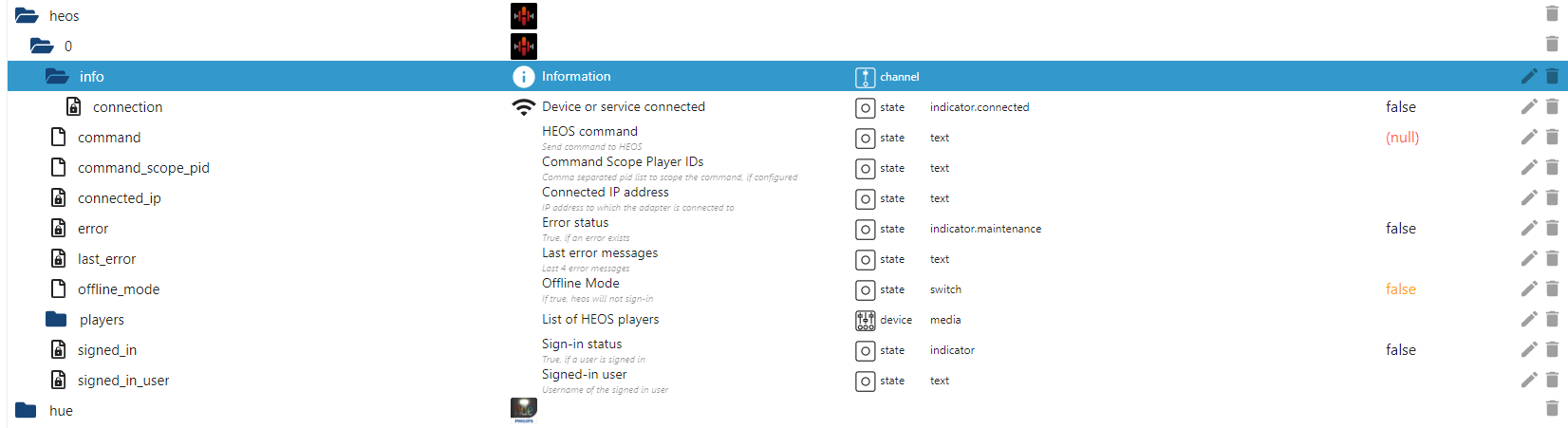The height and width of the screenshot is (428, 1568).
Task: Select the connected_ip tree item
Action: click(119, 197)
